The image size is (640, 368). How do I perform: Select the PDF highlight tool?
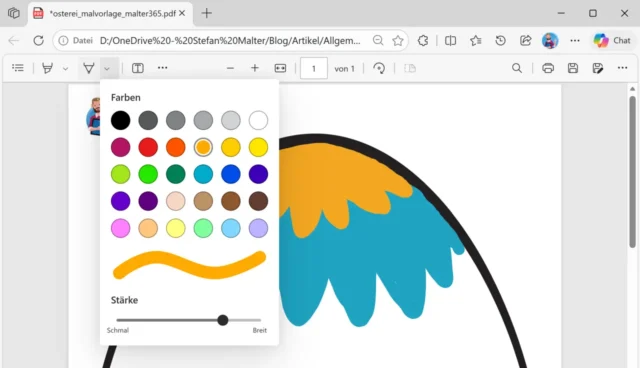click(47, 68)
